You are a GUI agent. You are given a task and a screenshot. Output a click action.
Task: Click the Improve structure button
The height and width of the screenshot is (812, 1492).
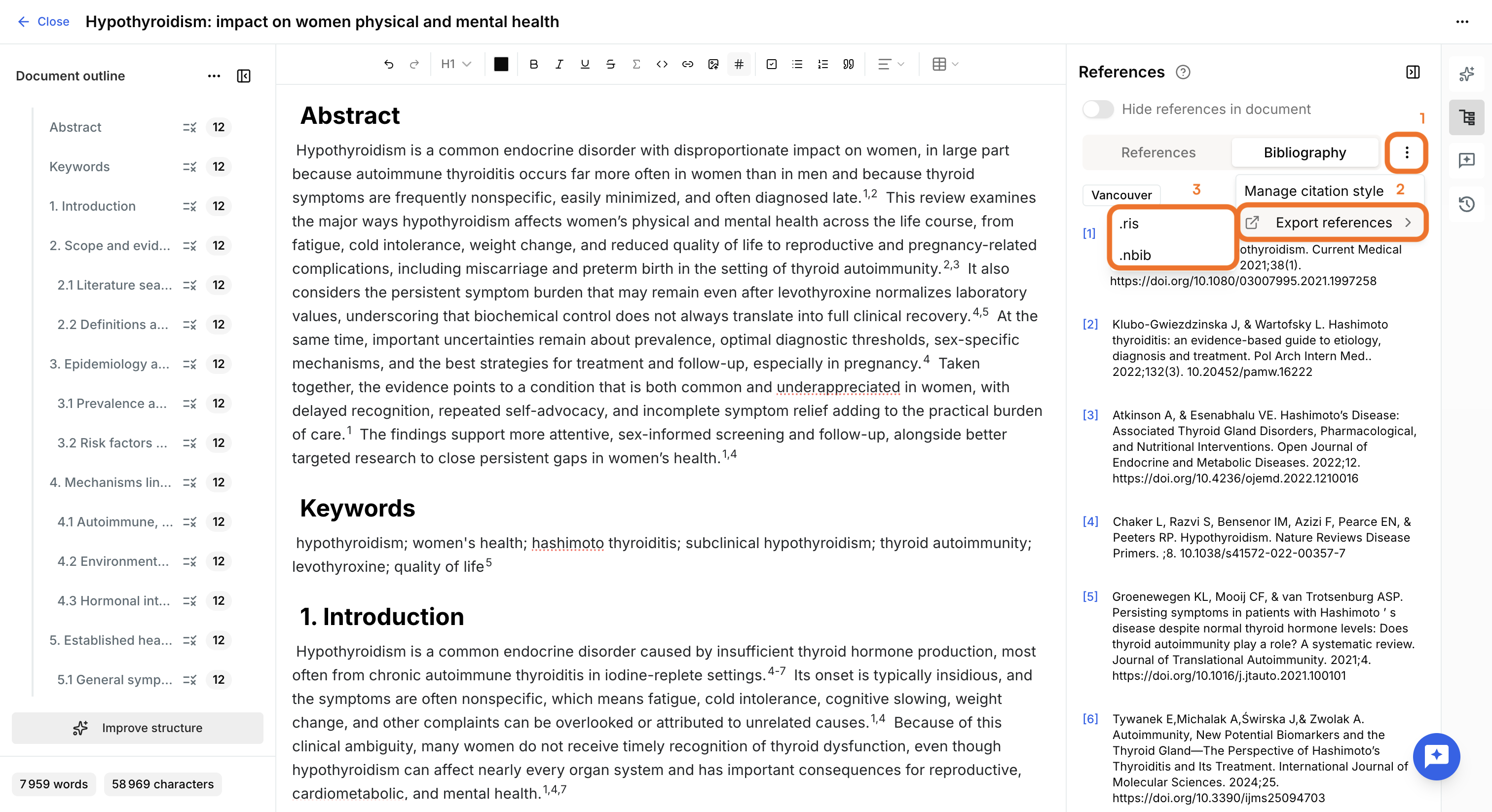[137, 728]
